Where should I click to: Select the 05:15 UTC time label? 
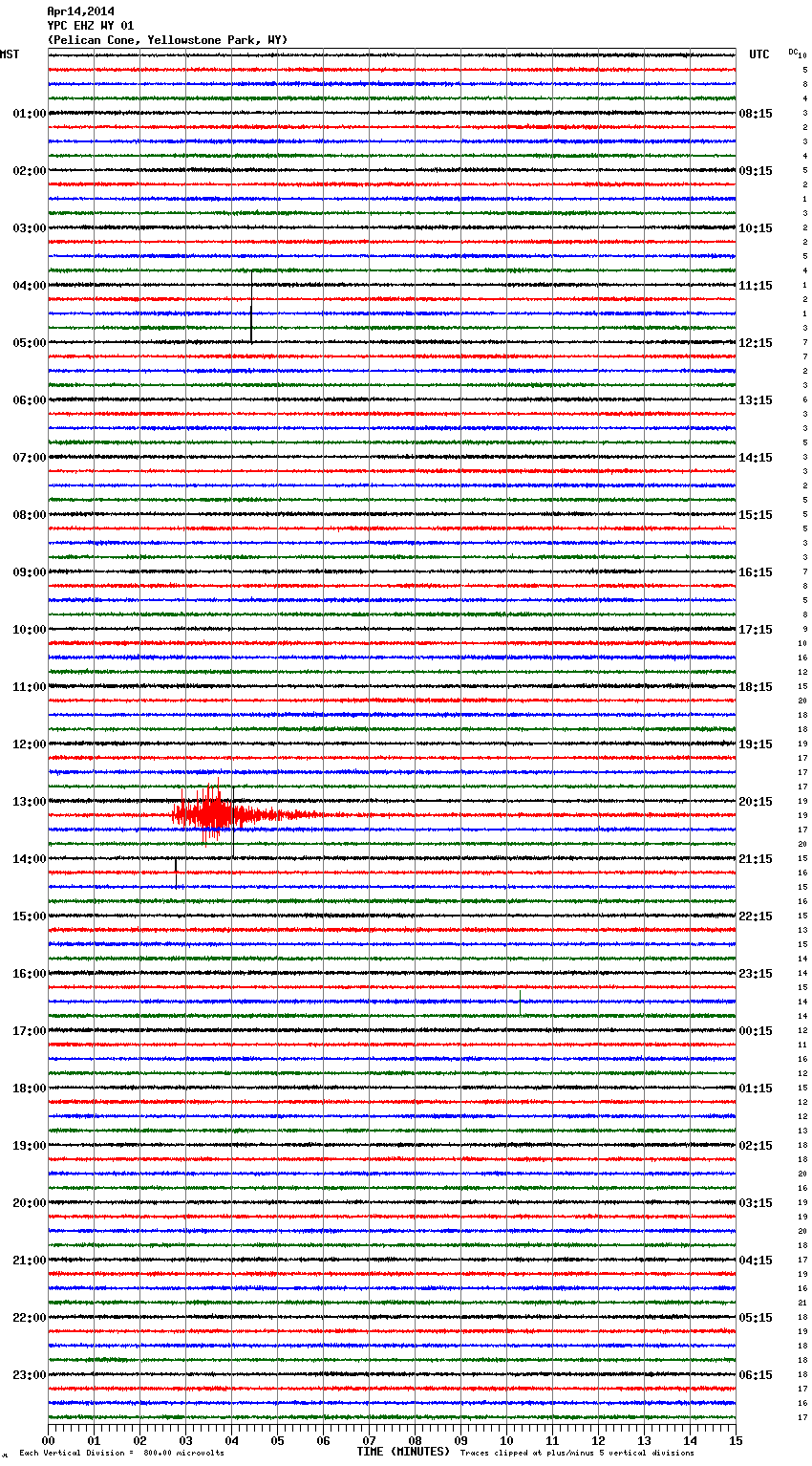(756, 1318)
